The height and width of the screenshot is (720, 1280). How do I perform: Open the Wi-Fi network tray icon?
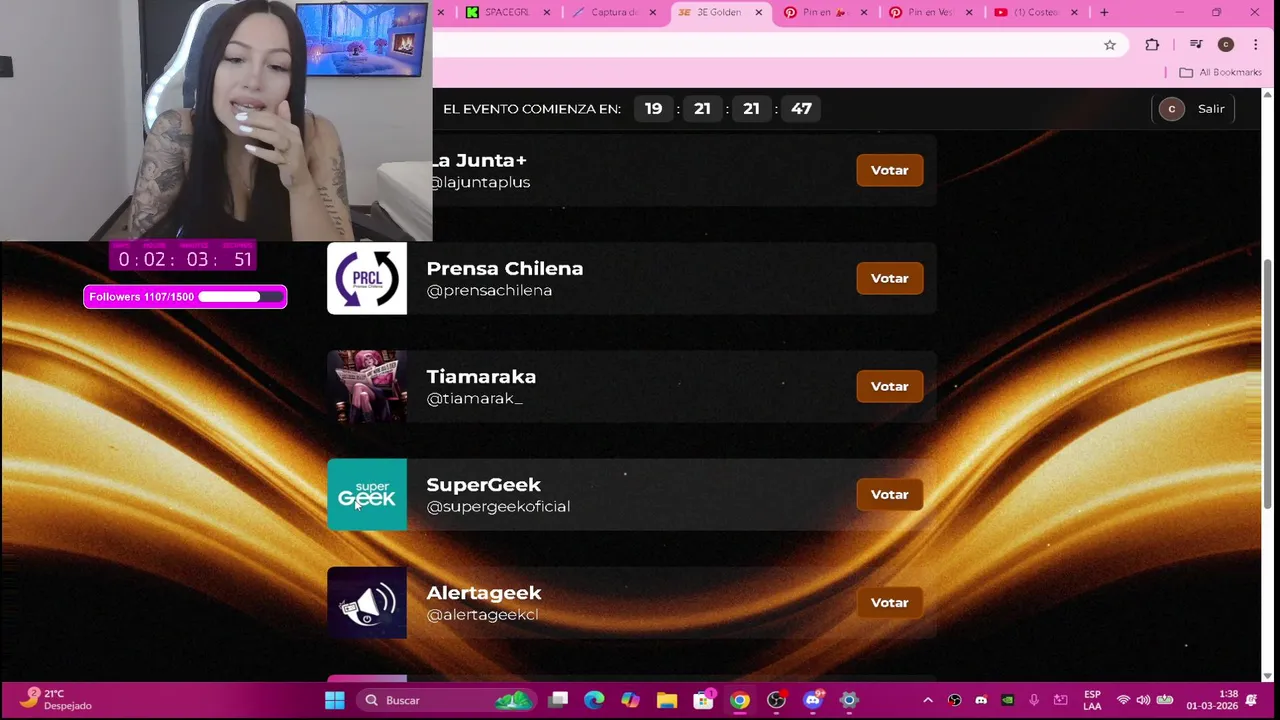click(x=1123, y=700)
